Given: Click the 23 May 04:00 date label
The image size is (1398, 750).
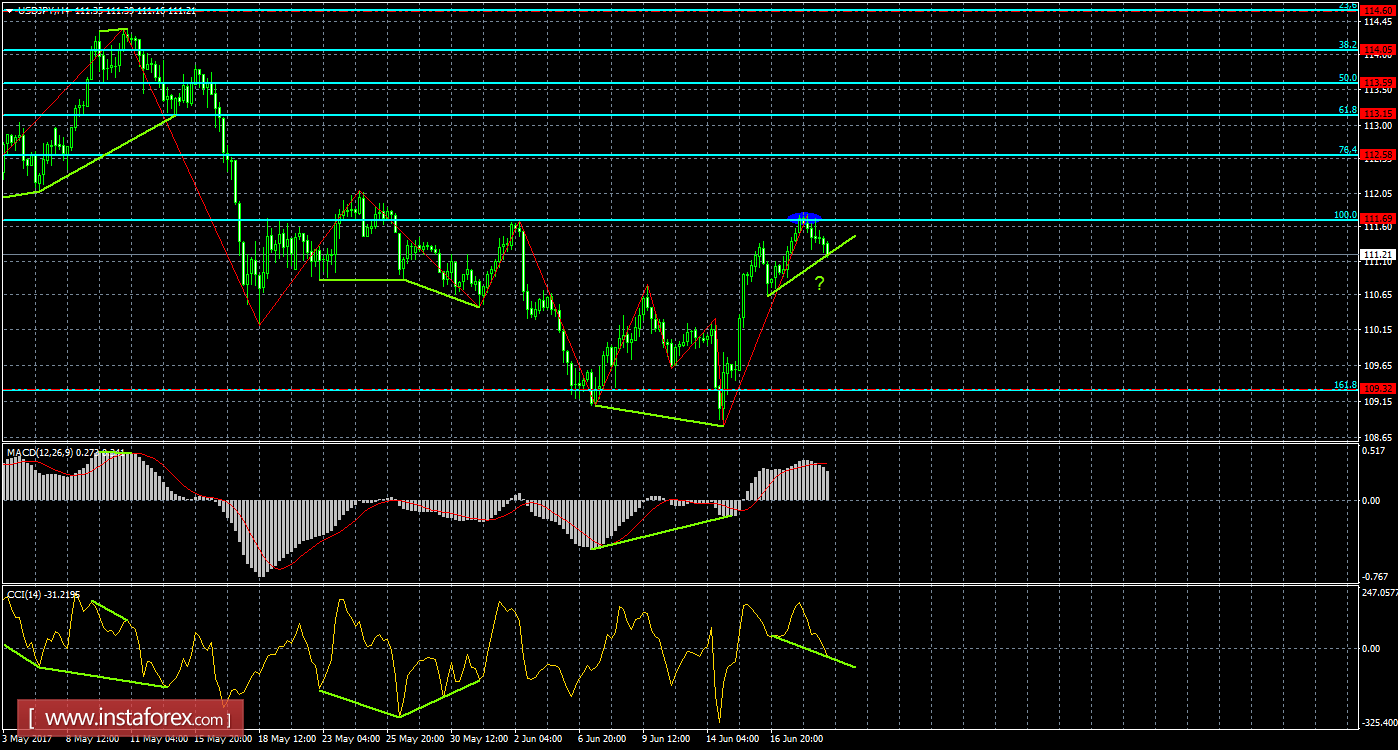Looking at the screenshot, I should tap(351, 739).
